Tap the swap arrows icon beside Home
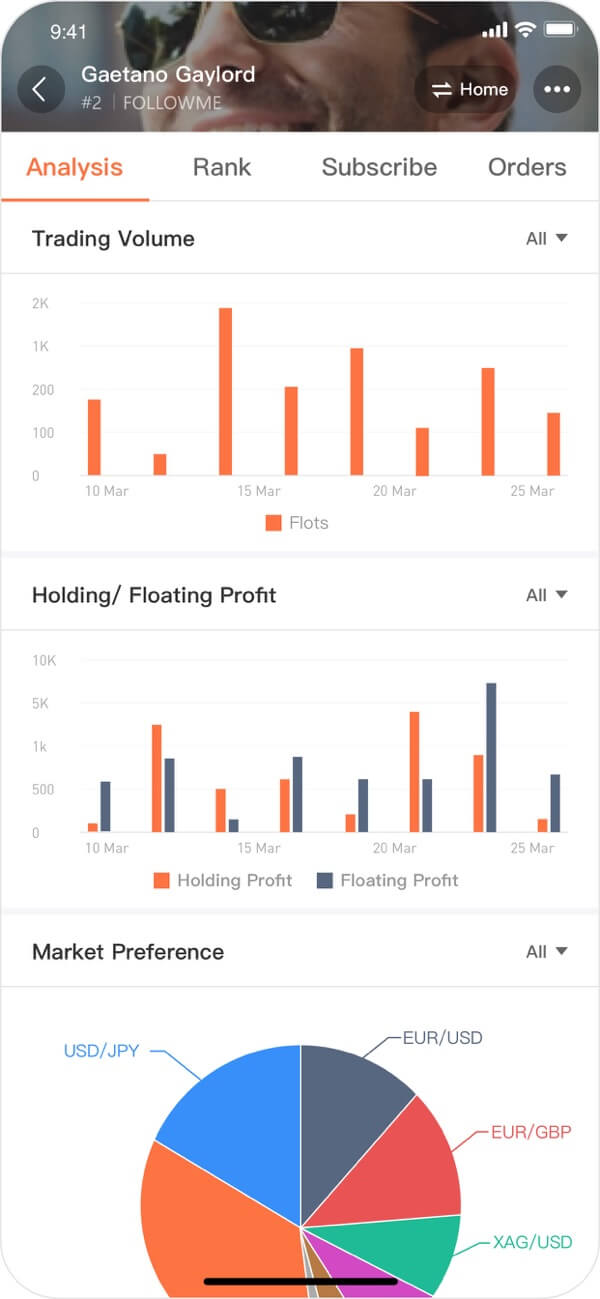600x1299 pixels. coord(441,90)
